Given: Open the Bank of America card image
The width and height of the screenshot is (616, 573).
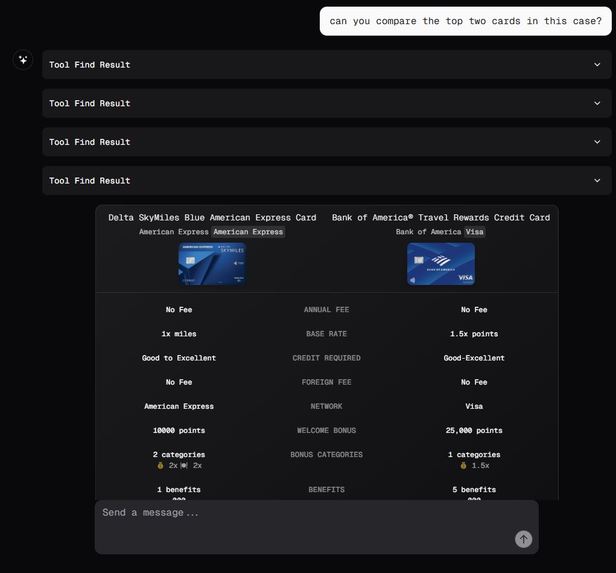Looking at the screenshot, I should click(x=441, y=264).
